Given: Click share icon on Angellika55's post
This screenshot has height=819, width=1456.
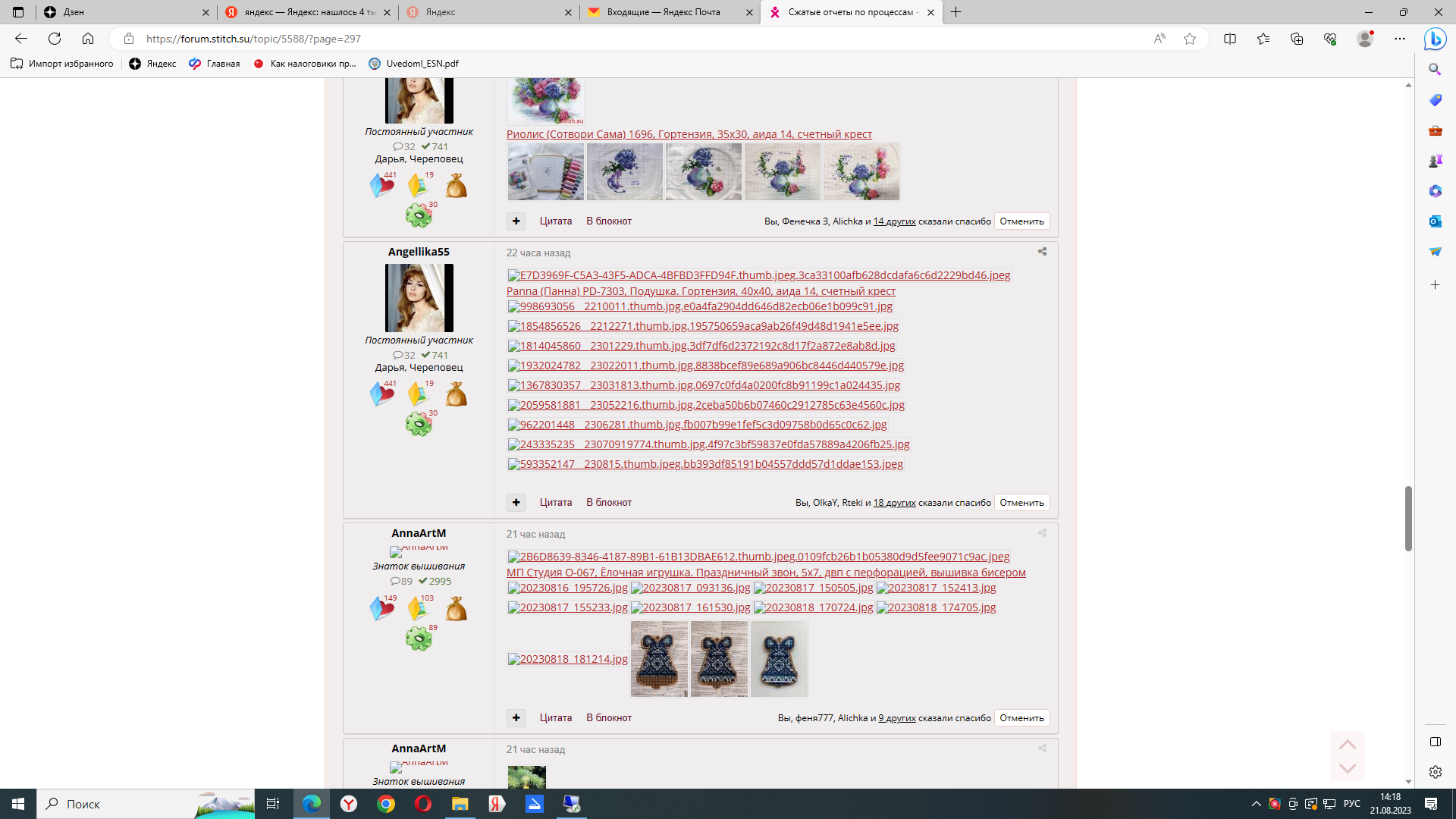Looking at the screenshot, I should click(x=1042, y=252).
